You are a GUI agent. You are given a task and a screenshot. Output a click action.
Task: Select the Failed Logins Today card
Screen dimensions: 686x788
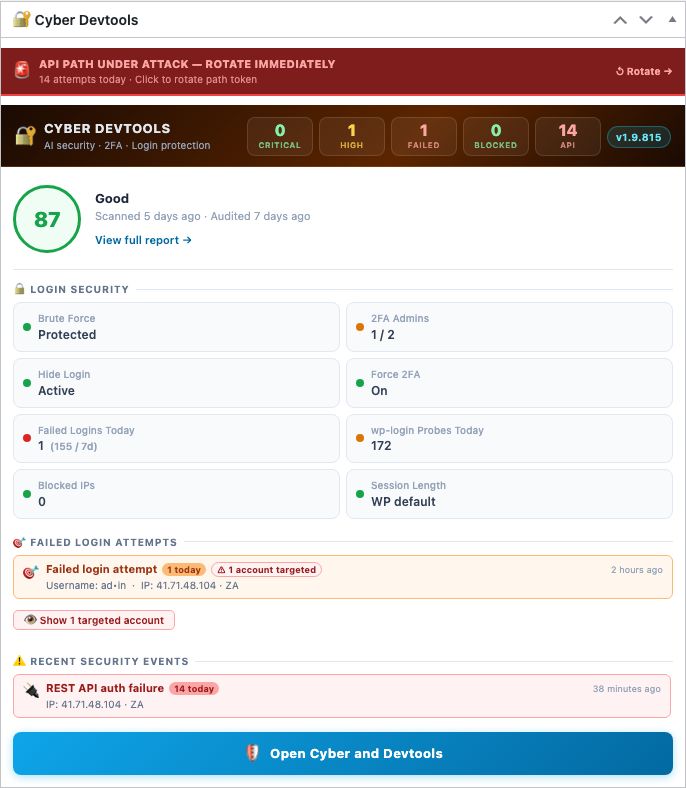click(x=176, y=438)
